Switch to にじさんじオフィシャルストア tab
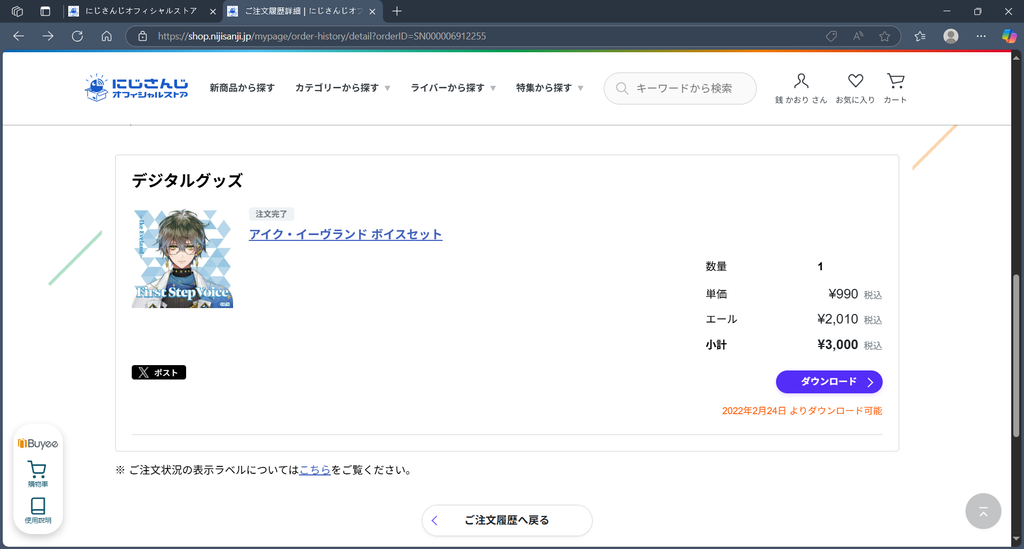1024x549 pixels. click(x=142, y=11)
